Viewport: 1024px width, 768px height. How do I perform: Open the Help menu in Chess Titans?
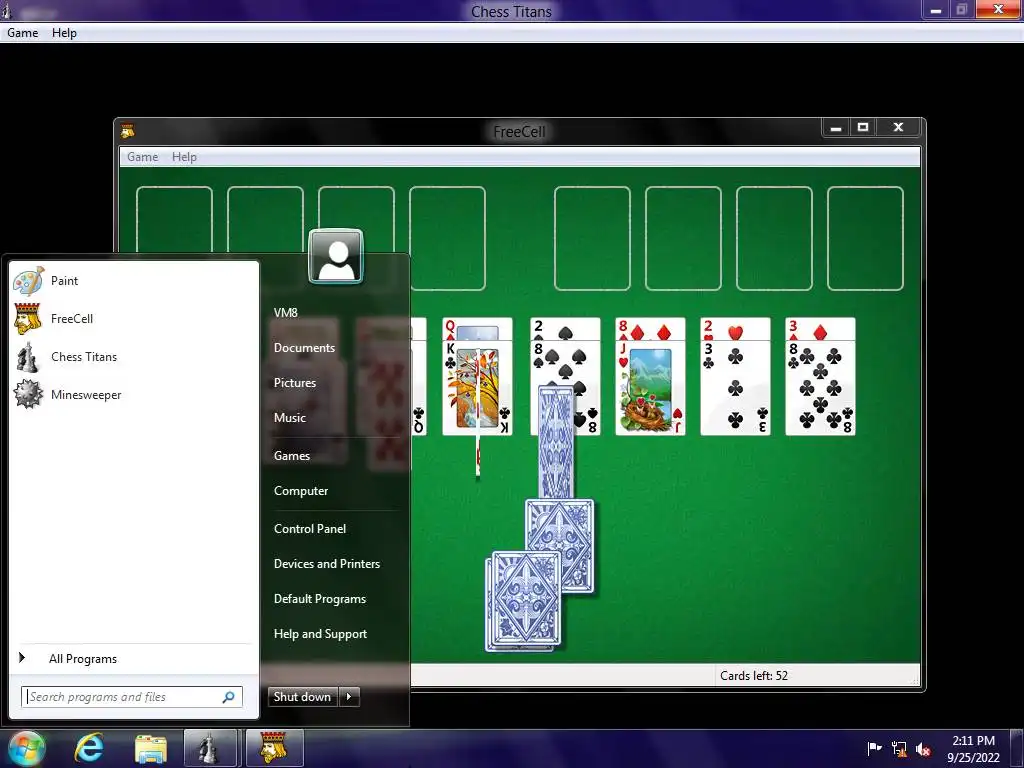point(64,33)
